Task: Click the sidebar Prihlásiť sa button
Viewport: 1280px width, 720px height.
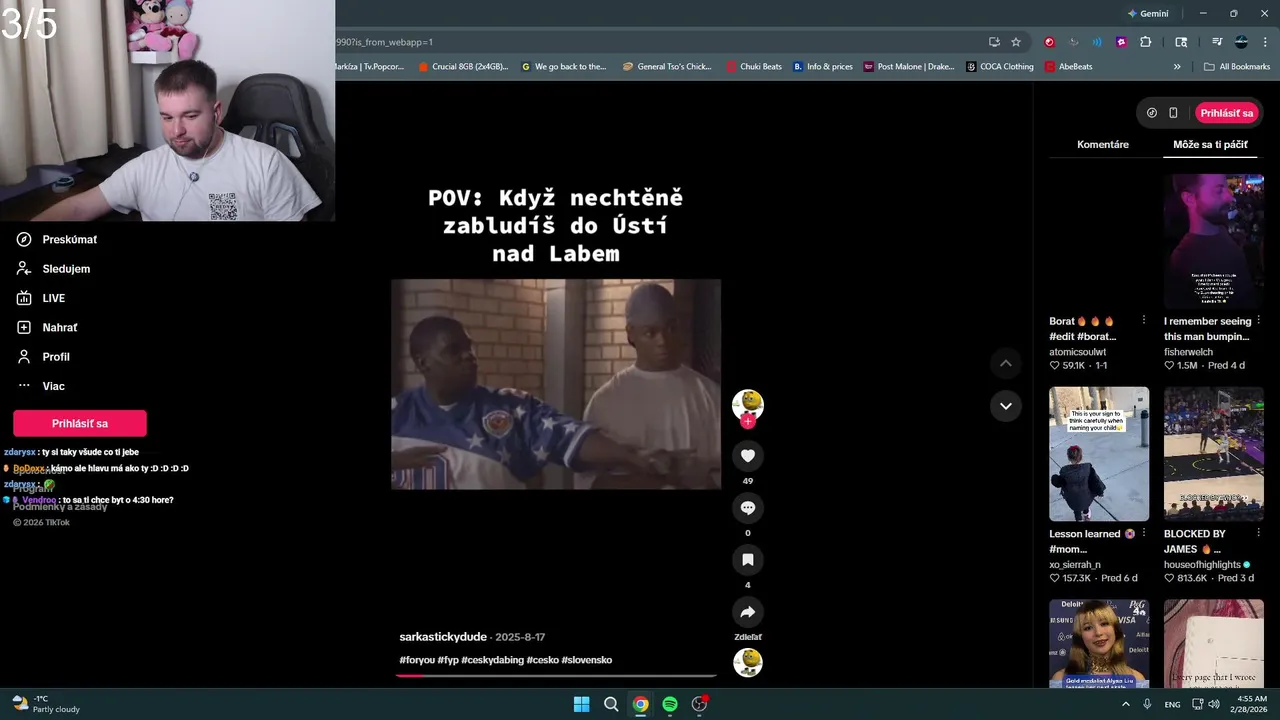Action: (80, 423)
